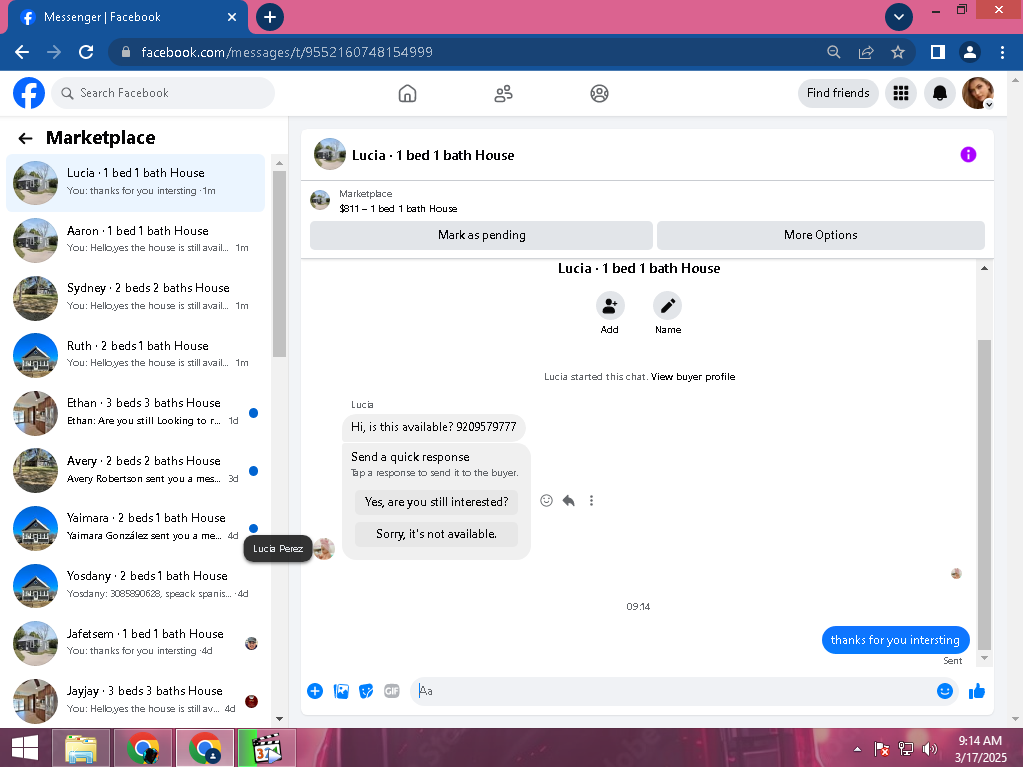Screen dimensions: 1023x767
Task: Click listing thumbnail in chat header
Action: pyautogui.click(x=329, y=155)
